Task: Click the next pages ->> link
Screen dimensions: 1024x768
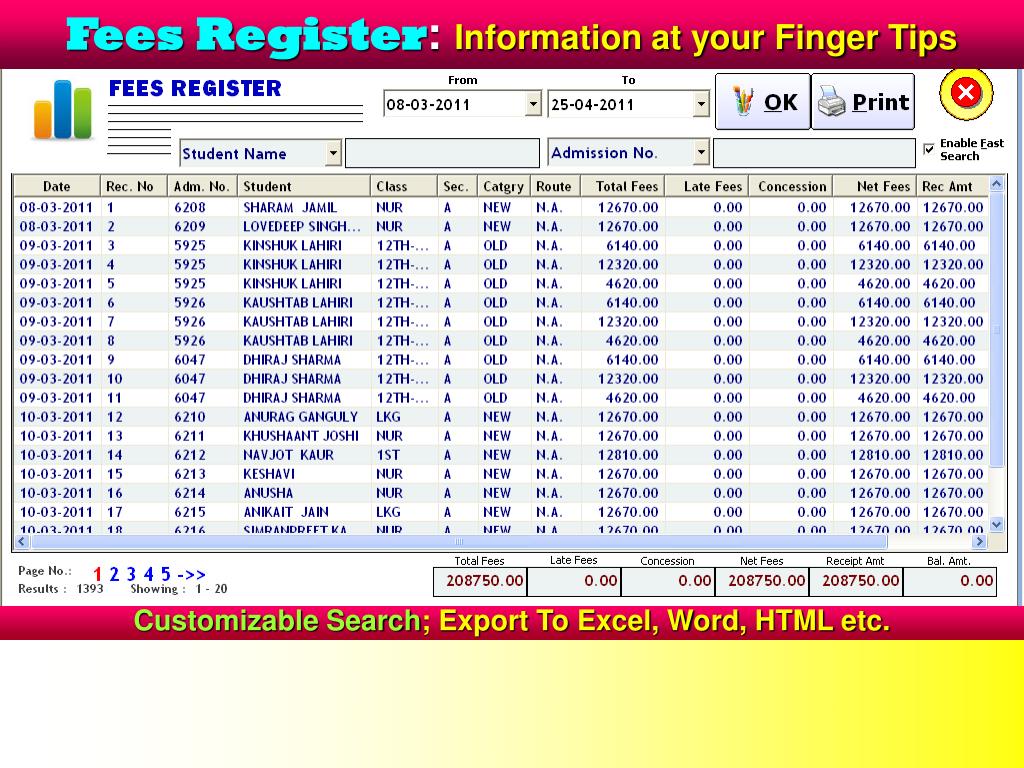Action: click(191, 574)
